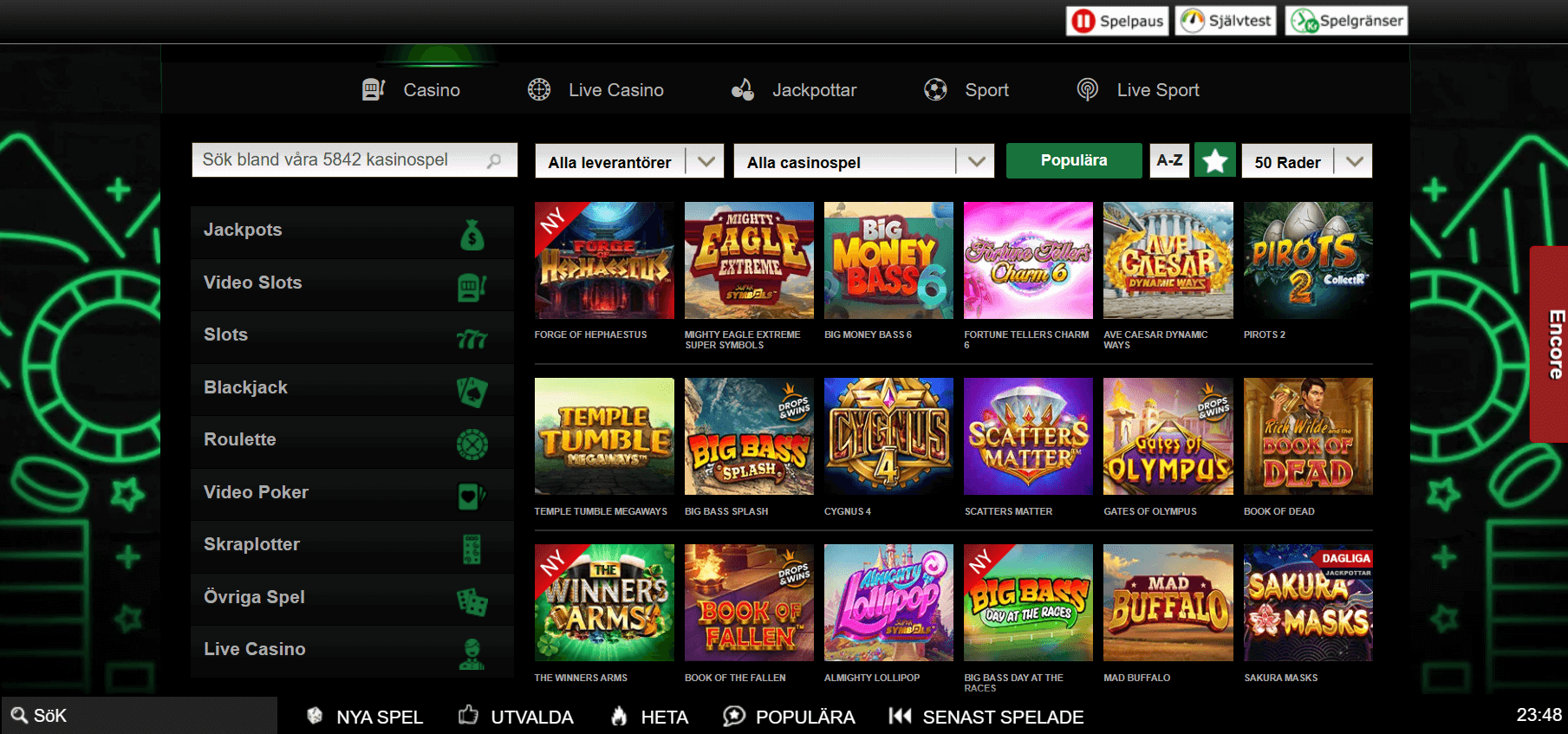Expand the Alla casinospel dropdown
1568x734 pixels.
pos(864,161)
